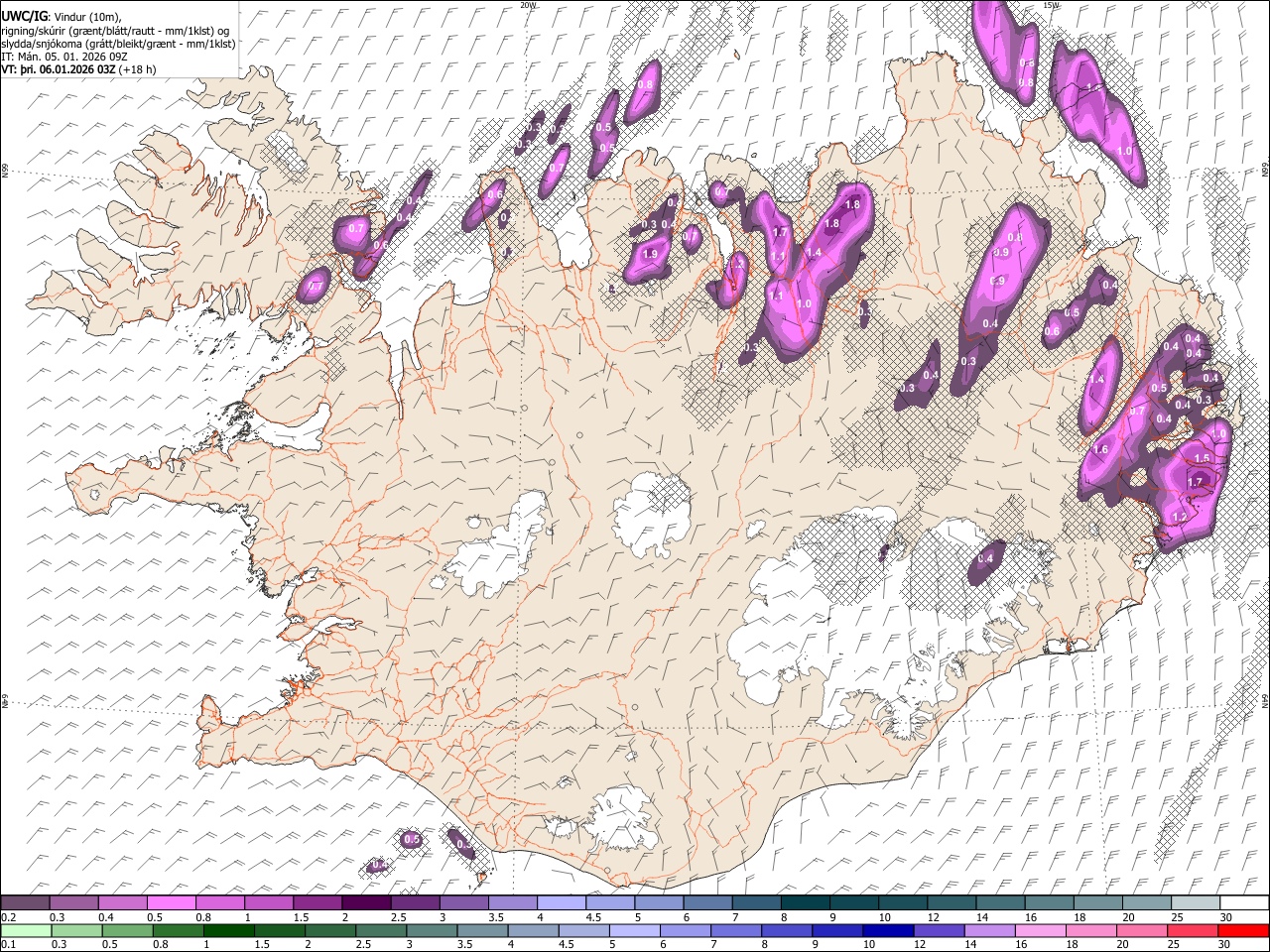Pick the lavender 4–4.5 swatch in purple row
This screenshot has height=952, width=1270.
[561, 902]
